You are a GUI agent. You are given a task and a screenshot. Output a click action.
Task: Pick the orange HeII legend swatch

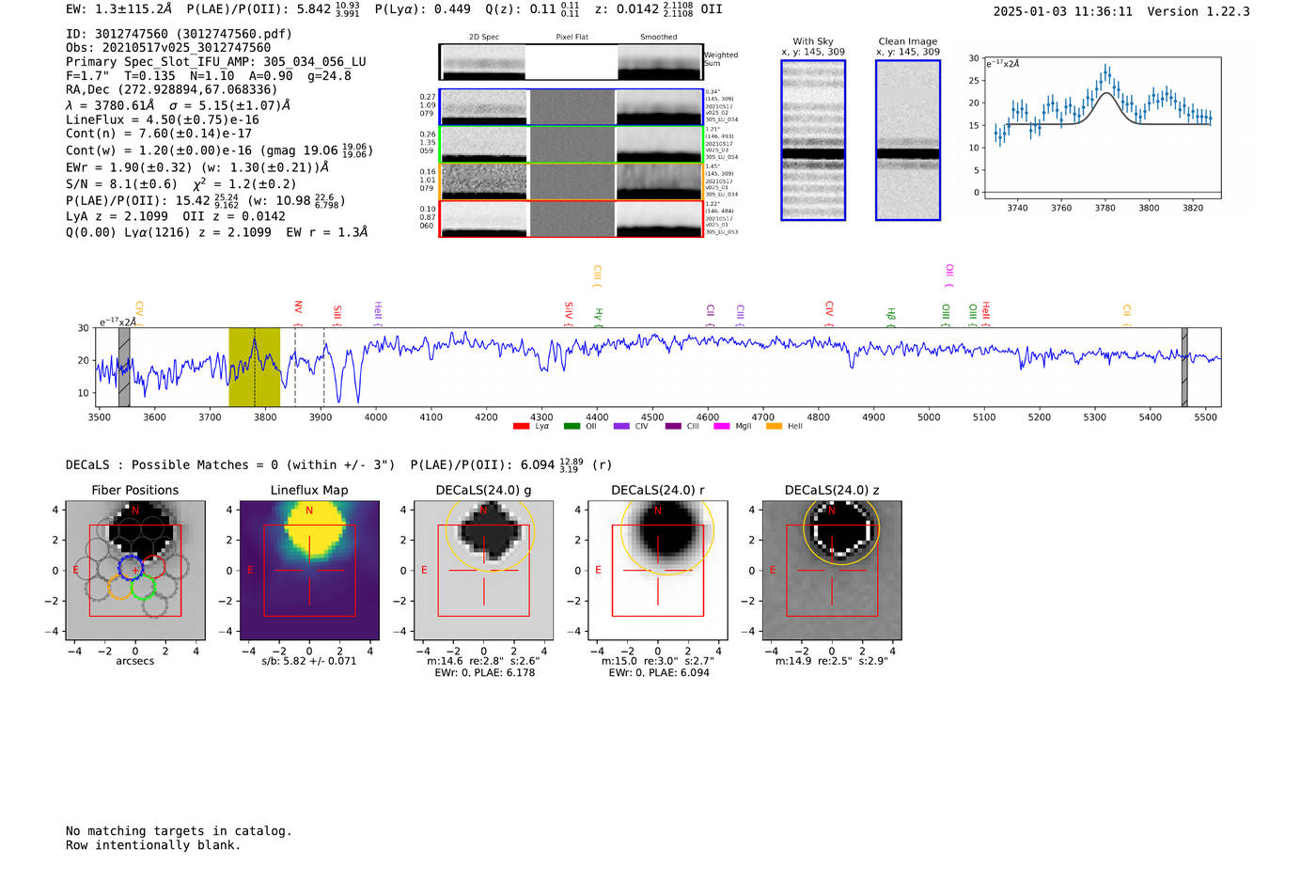(775, 427)
